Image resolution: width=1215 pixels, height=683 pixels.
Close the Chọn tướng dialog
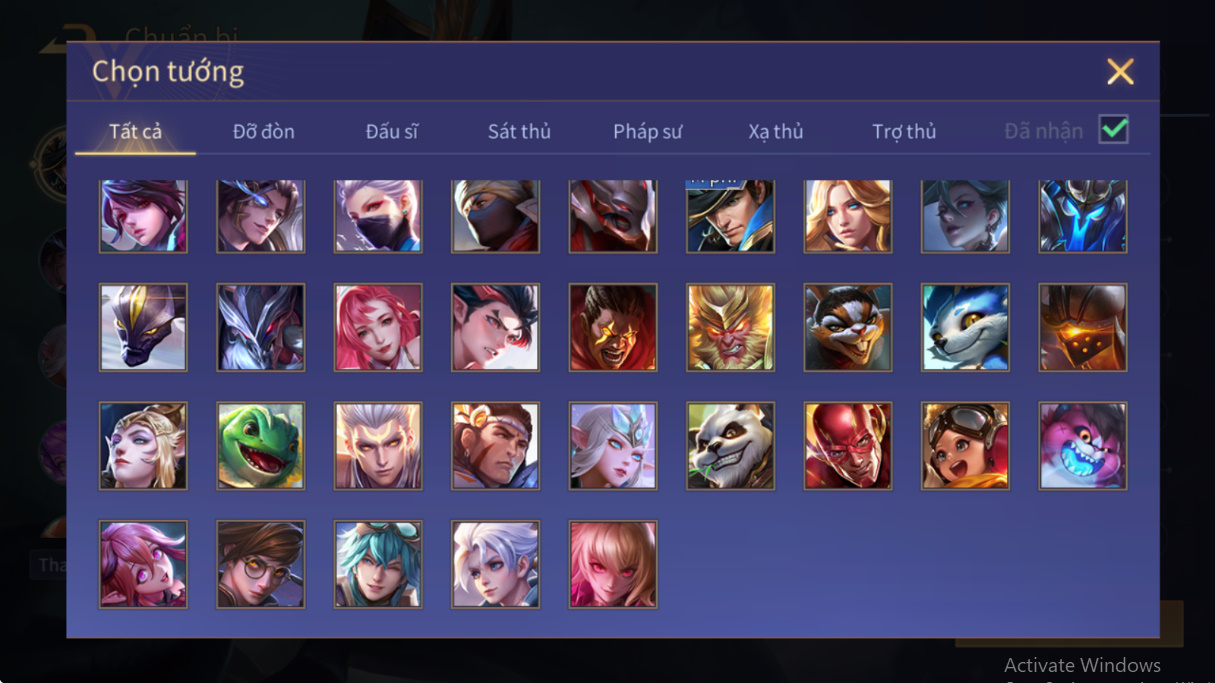pos(1120,71)
